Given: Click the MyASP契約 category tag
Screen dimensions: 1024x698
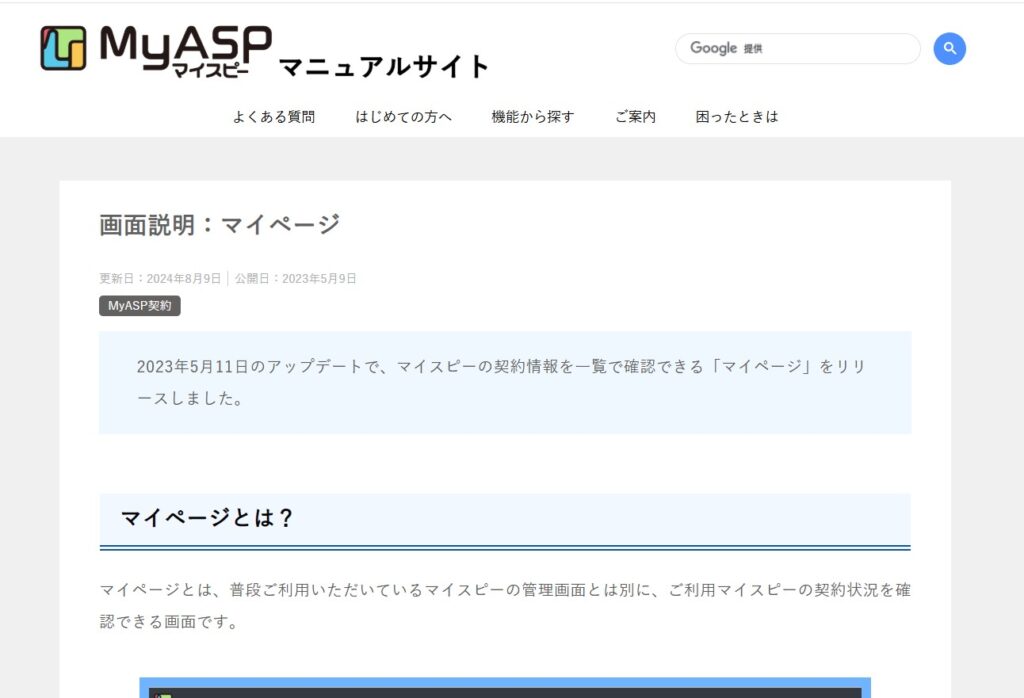Looking at the screenshot, I should (140, 306).
